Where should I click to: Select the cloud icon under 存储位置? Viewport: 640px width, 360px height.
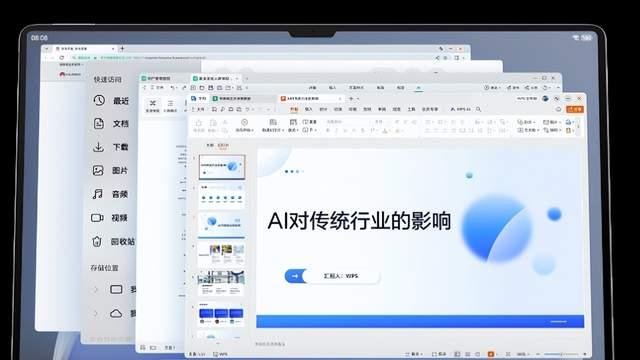(x=116, y=313)
